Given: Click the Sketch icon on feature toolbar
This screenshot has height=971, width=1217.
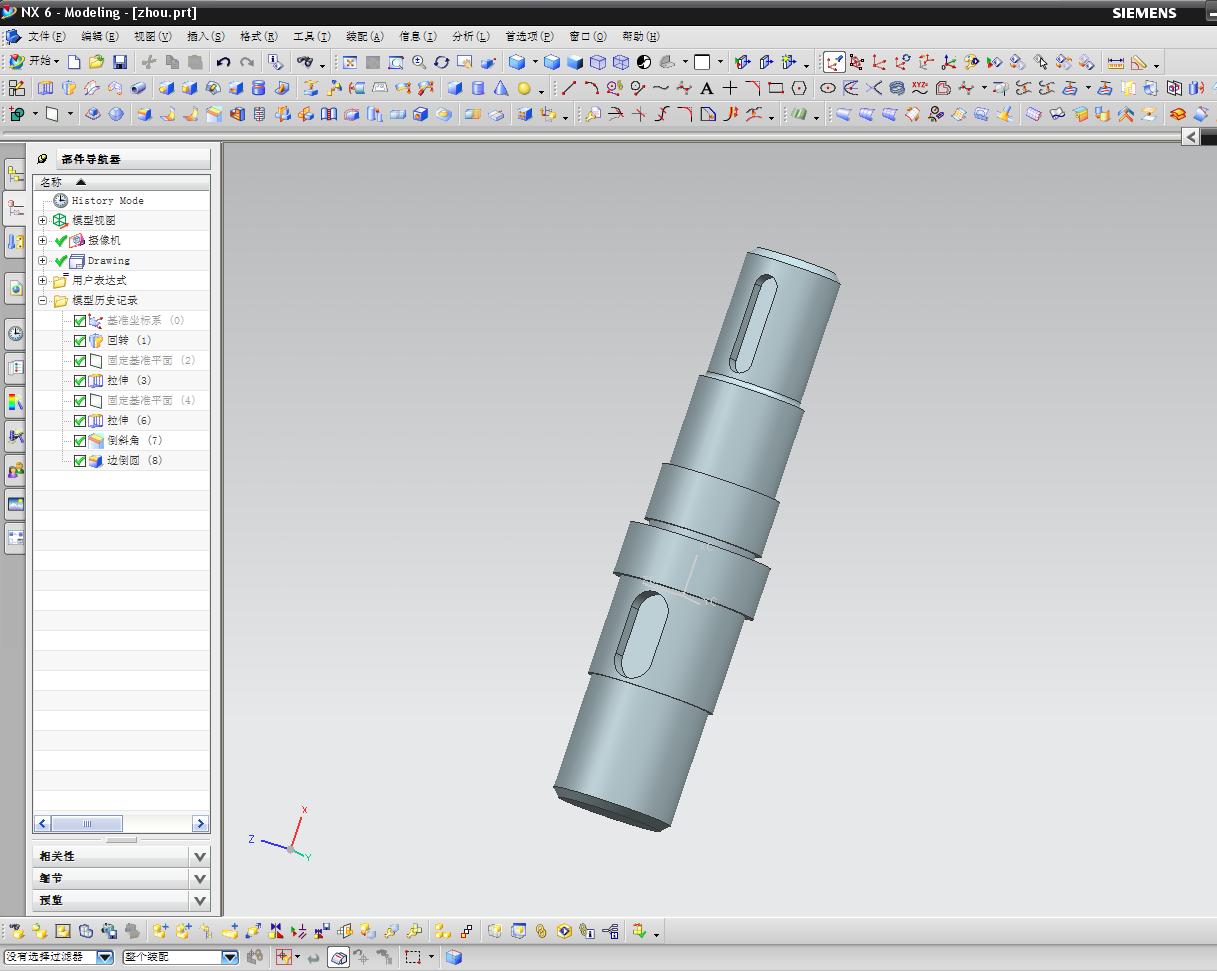Looking at the screenshot, I should click(x=17, y=88).
